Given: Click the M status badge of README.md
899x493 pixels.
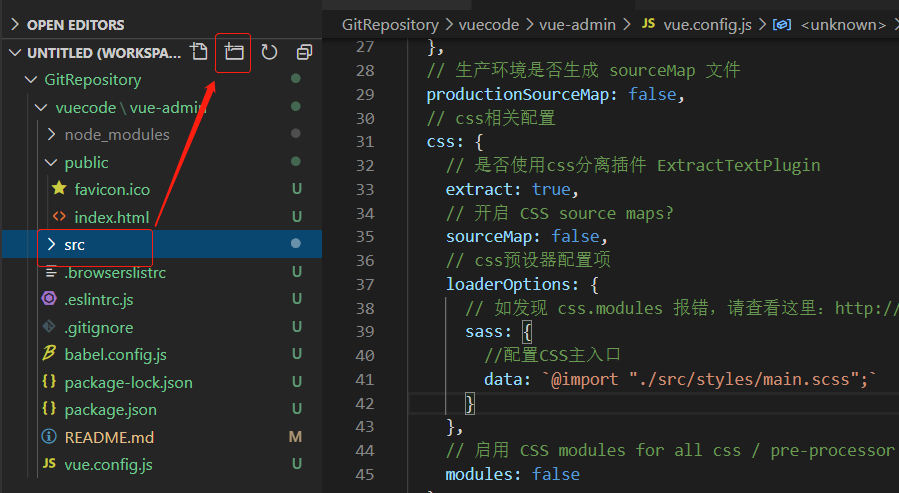Looking at the screenshot, I should tap(295, 437).
